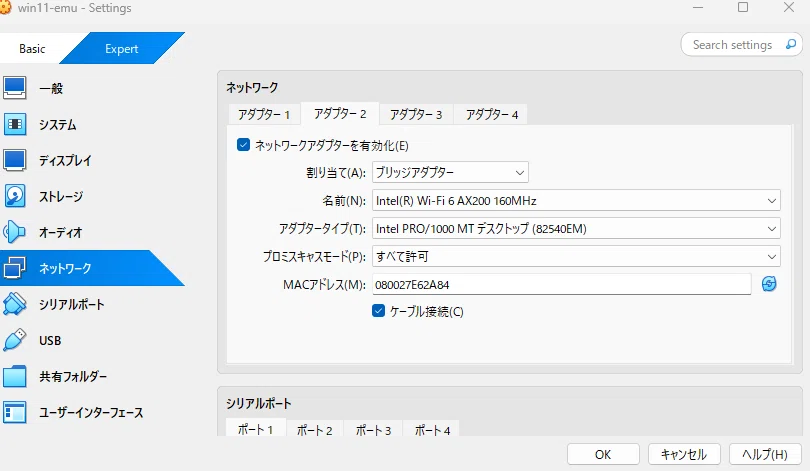
Task: Uncheck ケーブル接続 checkbox
Action: pos(378,311)
